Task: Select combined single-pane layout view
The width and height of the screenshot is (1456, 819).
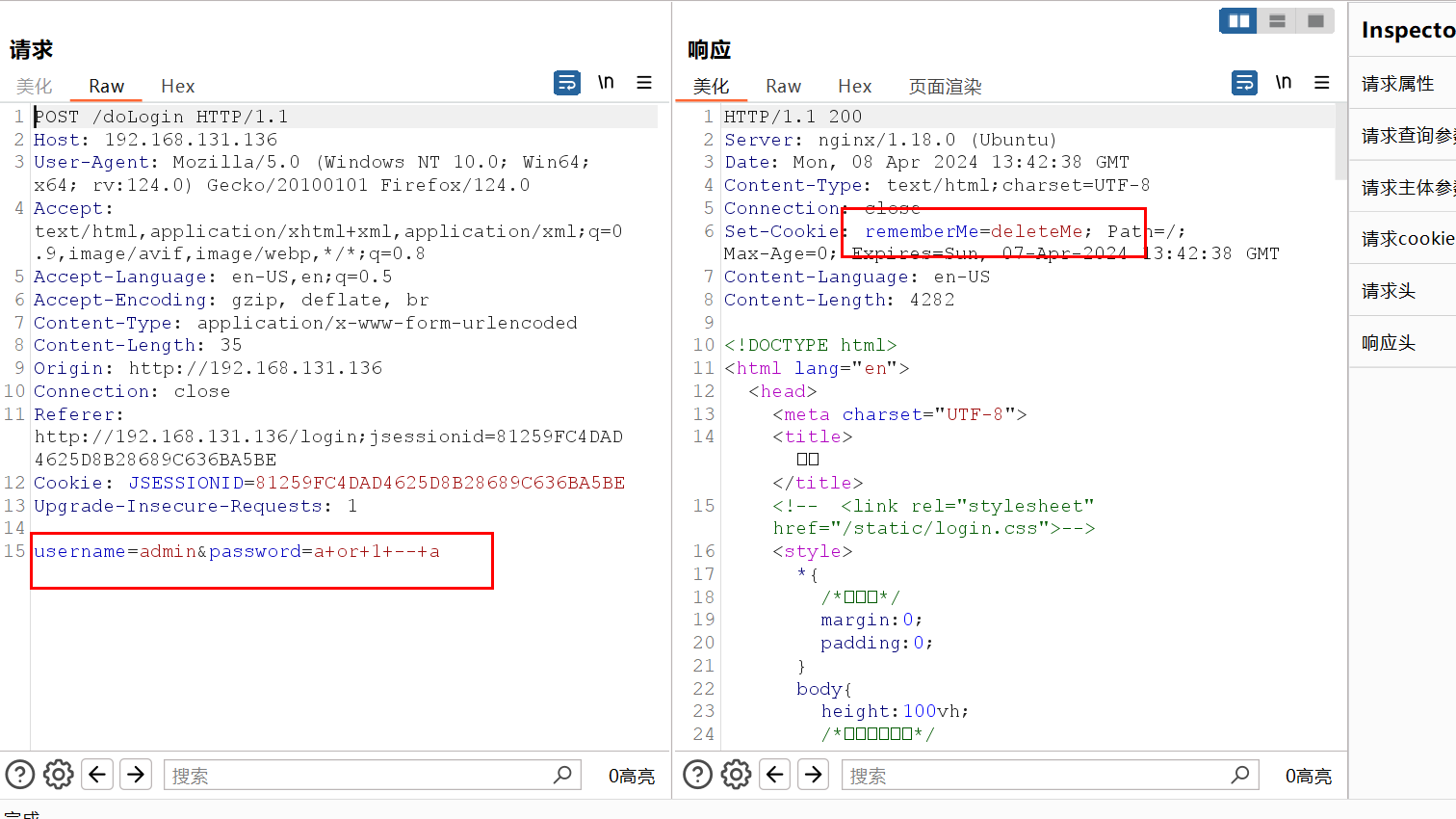Action: [x=1315, y=20]
